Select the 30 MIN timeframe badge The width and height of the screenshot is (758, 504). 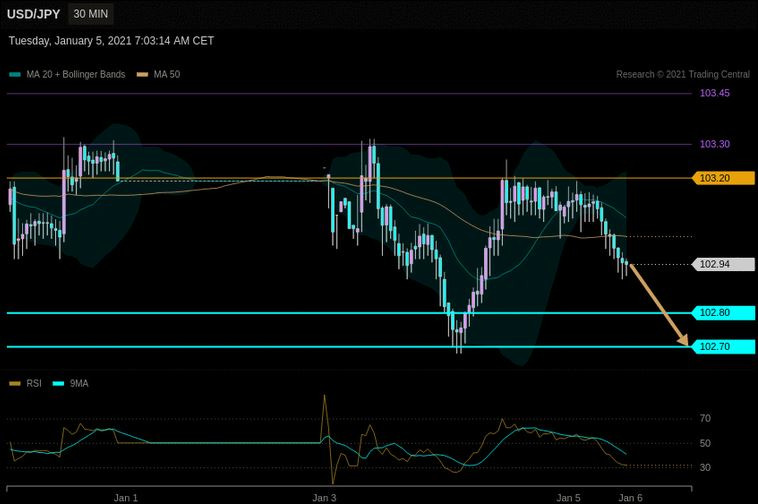click(x=91, y=14)
